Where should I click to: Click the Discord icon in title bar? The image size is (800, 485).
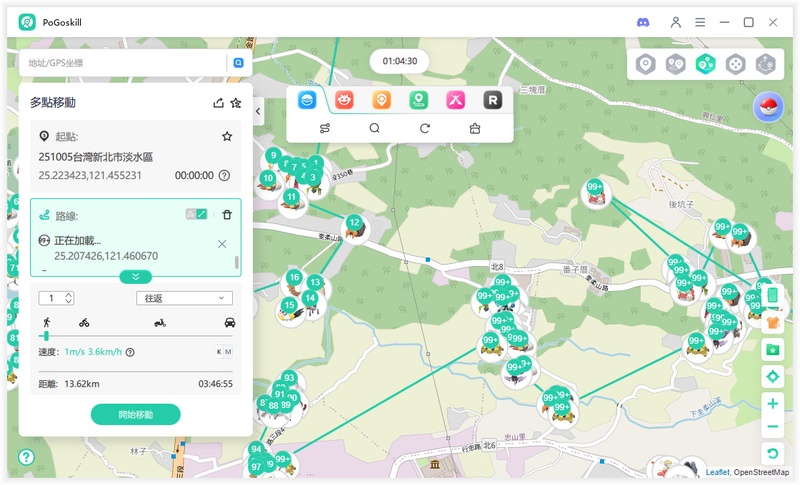coord(642,22)
